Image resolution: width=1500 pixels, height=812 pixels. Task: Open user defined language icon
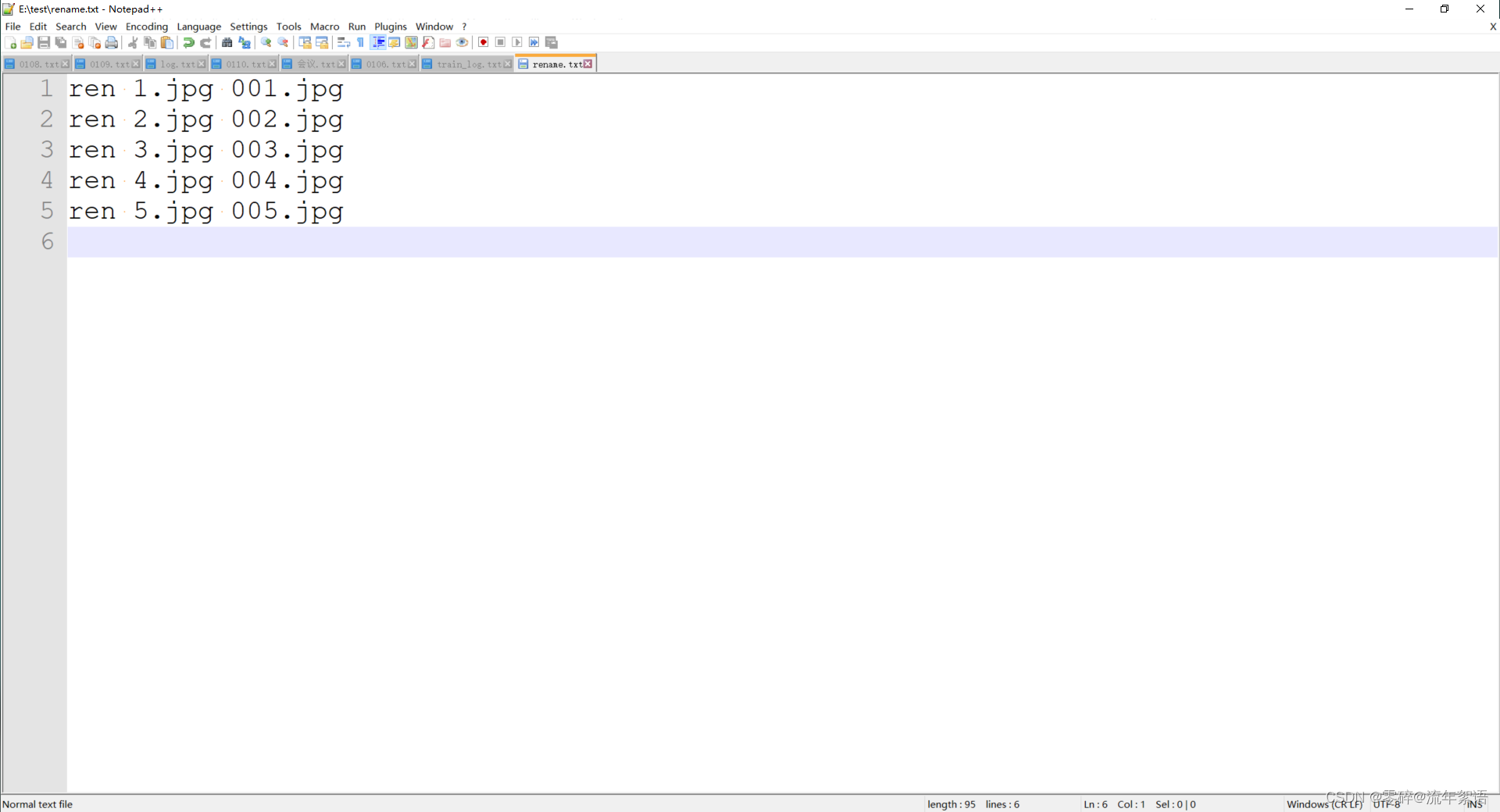(x=395, y=43)
